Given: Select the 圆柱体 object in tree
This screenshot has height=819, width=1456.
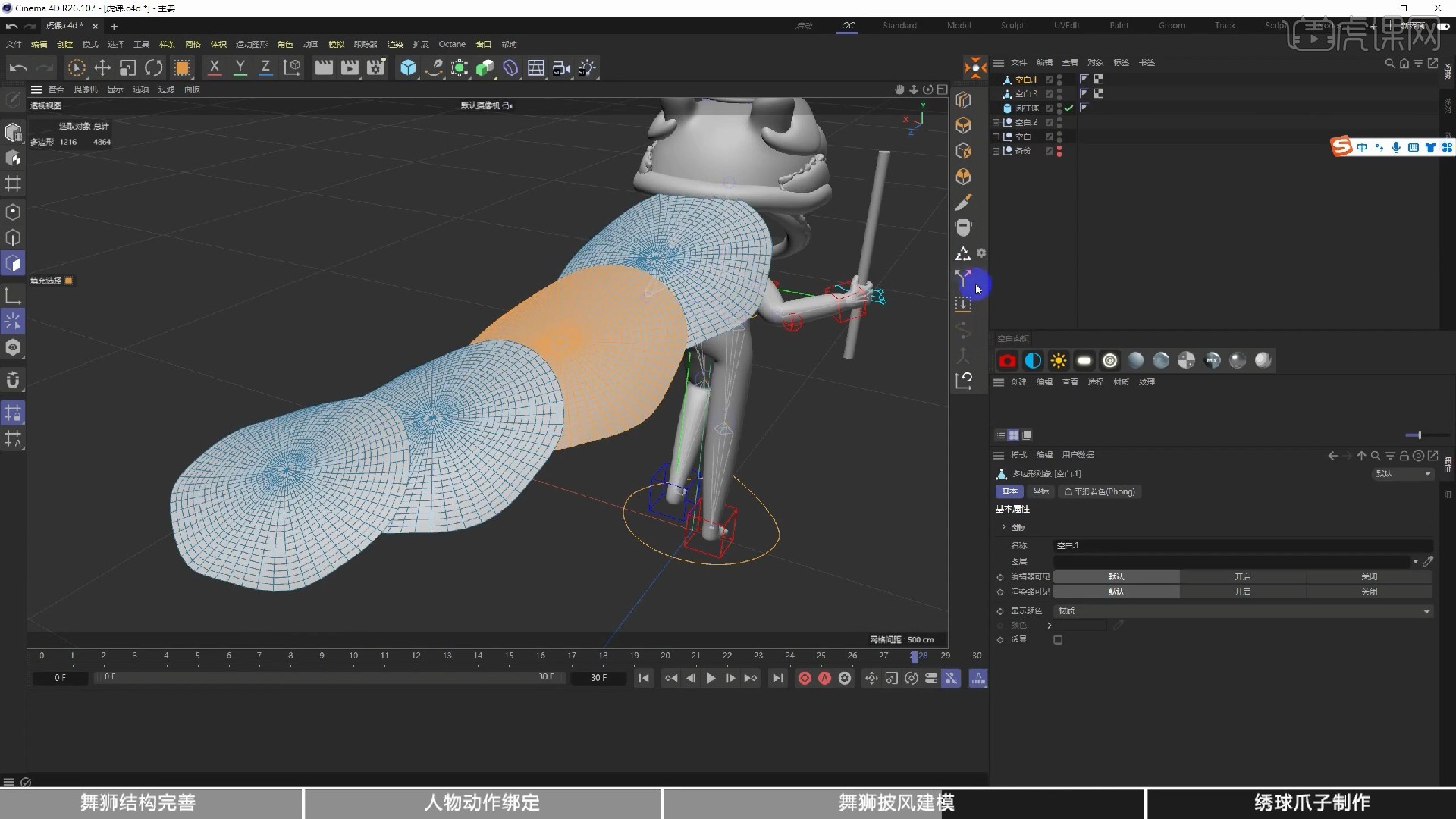Looking at the screenshot, I should (1026, 108).
